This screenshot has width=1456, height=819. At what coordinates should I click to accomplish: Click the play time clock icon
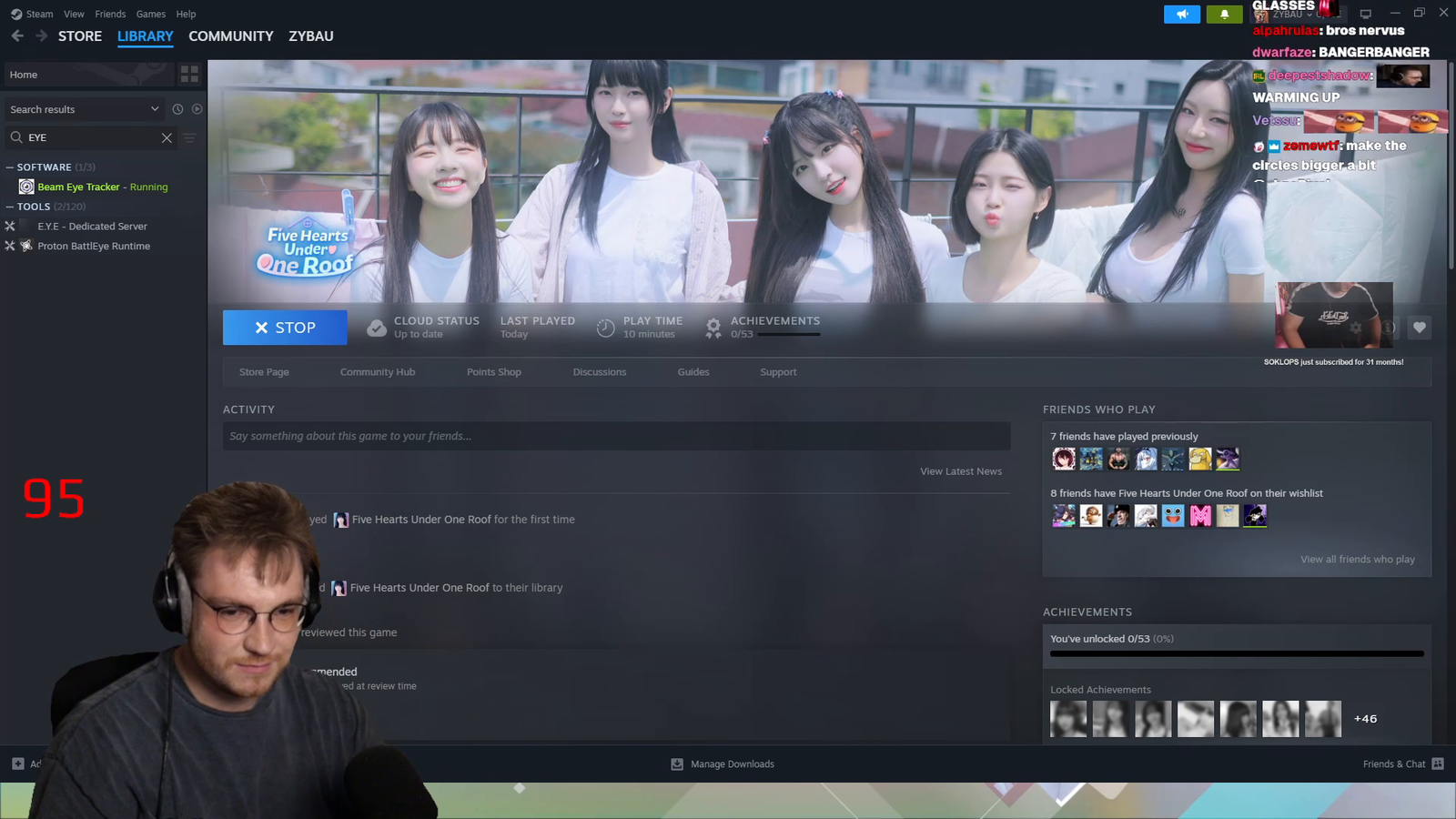tap(605, 328)
